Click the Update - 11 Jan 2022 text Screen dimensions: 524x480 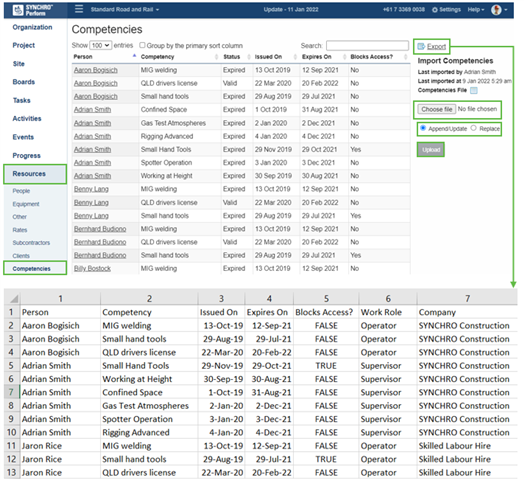tap(291, 9)
